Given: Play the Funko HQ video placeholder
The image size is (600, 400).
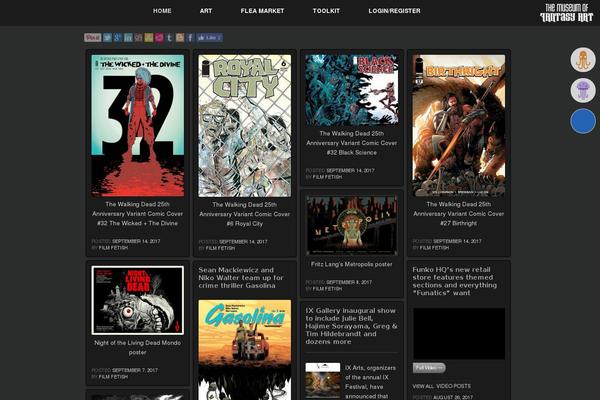Looking at the screenshot, I should tap(459, 333).
